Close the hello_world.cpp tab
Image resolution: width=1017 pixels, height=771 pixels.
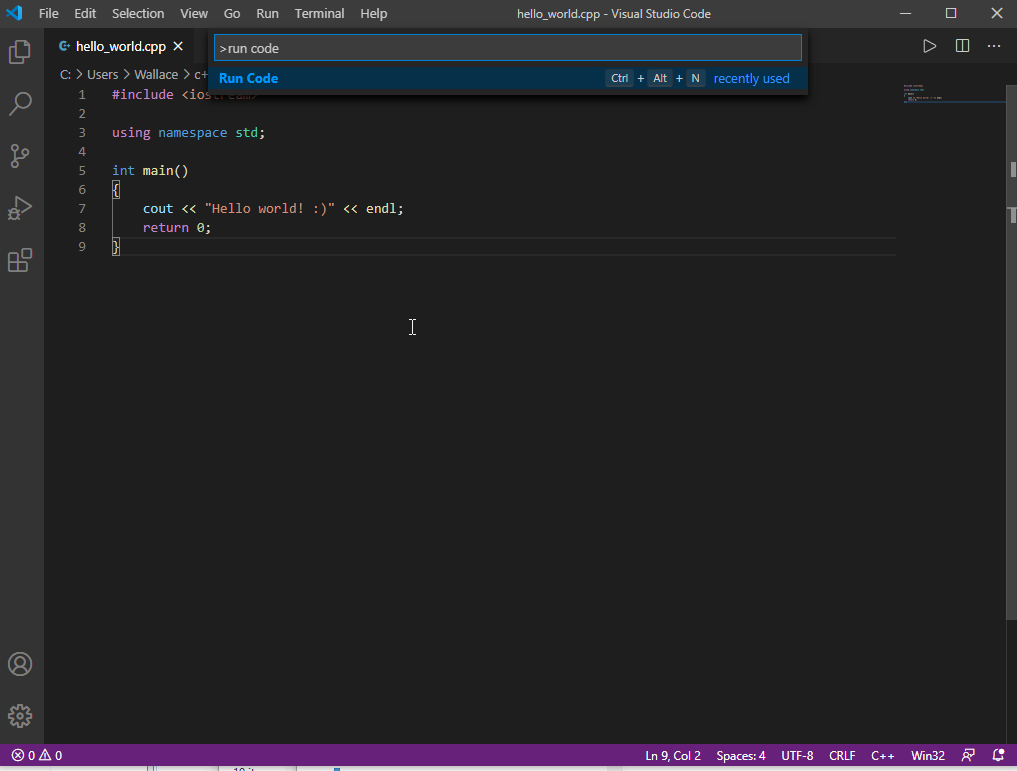(178, 46)
